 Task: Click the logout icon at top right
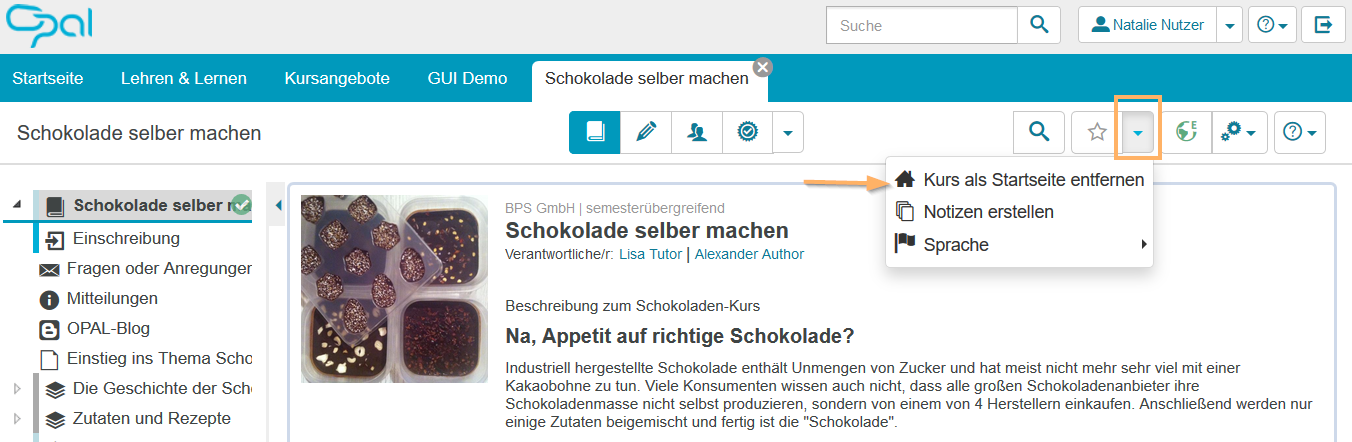(1323, 25)
